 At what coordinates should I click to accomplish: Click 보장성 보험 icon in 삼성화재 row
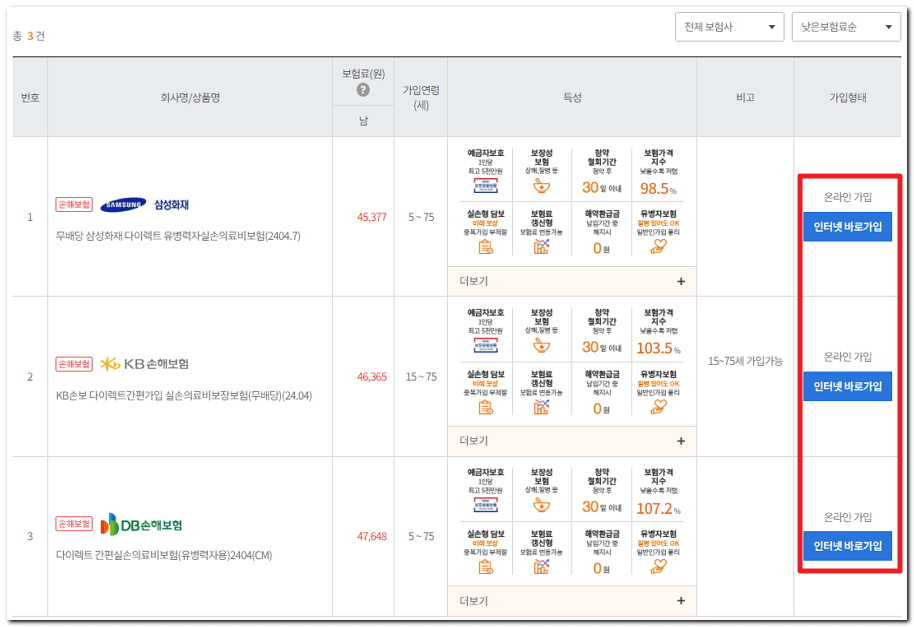coord(542,186)
